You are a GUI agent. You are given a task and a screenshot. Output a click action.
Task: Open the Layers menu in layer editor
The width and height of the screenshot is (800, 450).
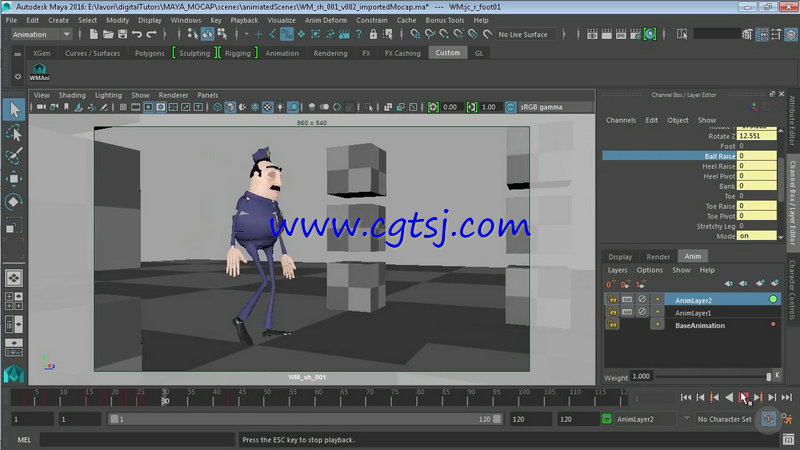click(617, 270)
